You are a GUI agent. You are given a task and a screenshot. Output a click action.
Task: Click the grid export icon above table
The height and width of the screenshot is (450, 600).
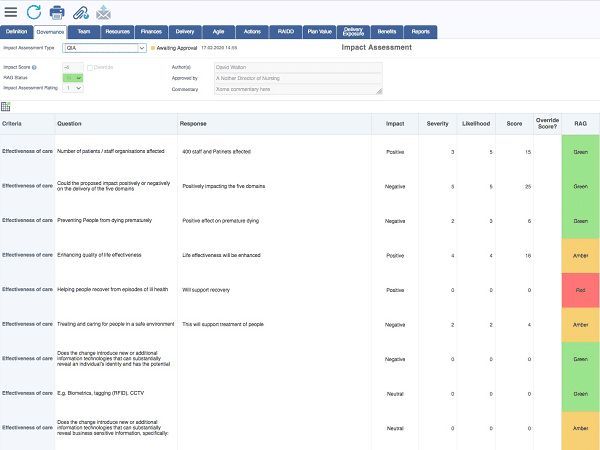click(x=6, y=106)
